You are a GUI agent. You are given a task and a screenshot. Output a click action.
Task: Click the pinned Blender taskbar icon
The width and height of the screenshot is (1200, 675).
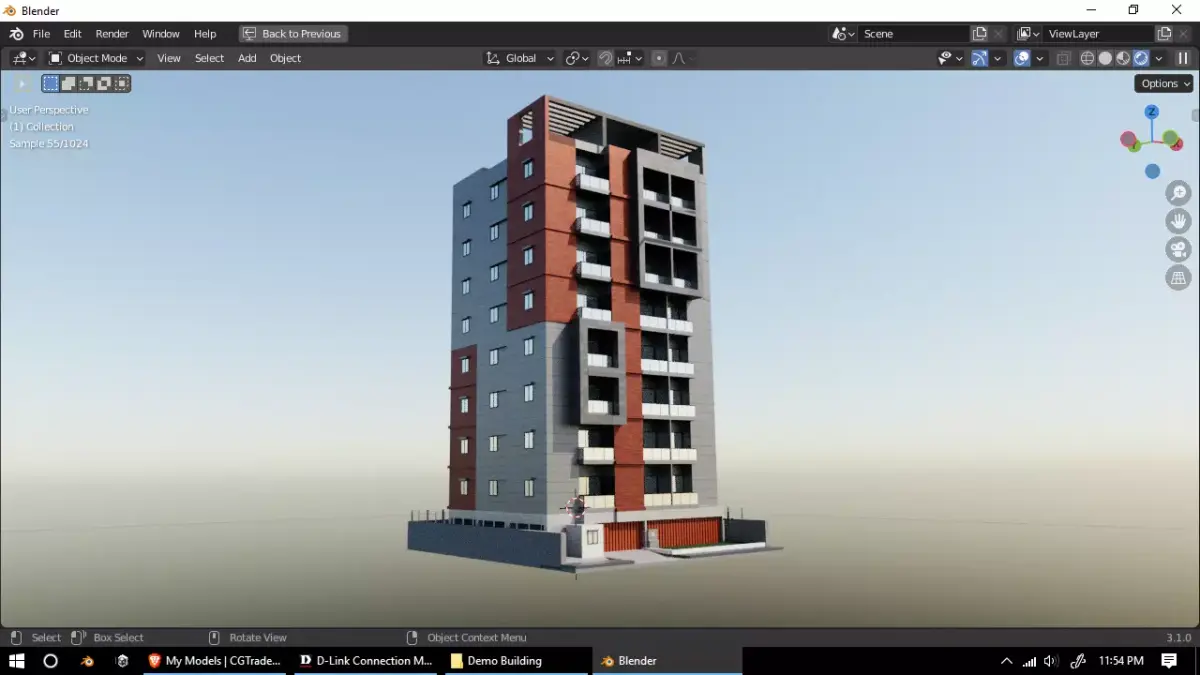coord(87,661)
